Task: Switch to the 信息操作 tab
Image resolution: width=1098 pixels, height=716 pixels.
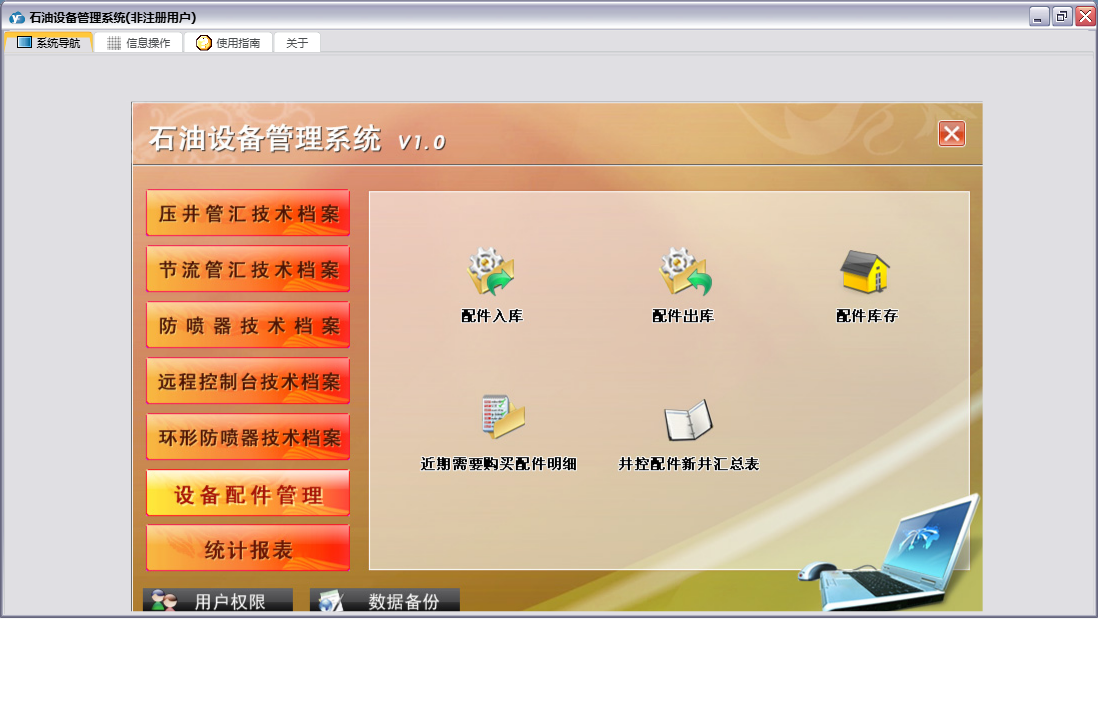Action: coord(139,43)
